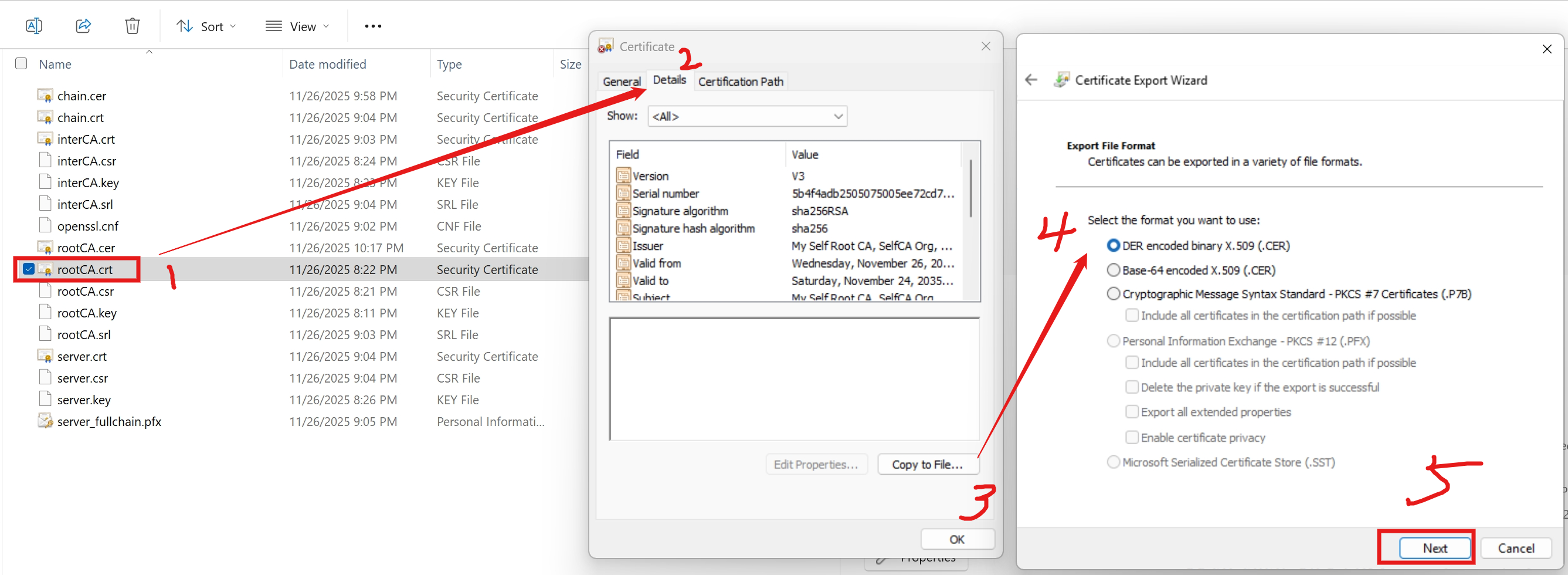The height and width of the screenshot is (575, 1568).
Task: Close the Certificate dialog window
Action: (x=986, y=46)
